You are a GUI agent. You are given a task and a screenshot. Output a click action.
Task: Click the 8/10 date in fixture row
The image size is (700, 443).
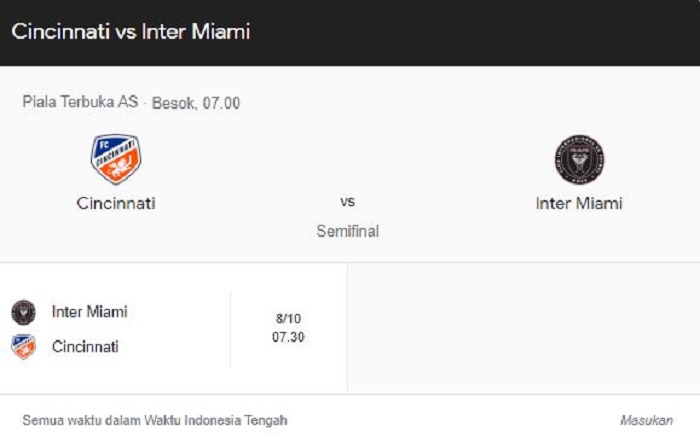pos(288,318)
